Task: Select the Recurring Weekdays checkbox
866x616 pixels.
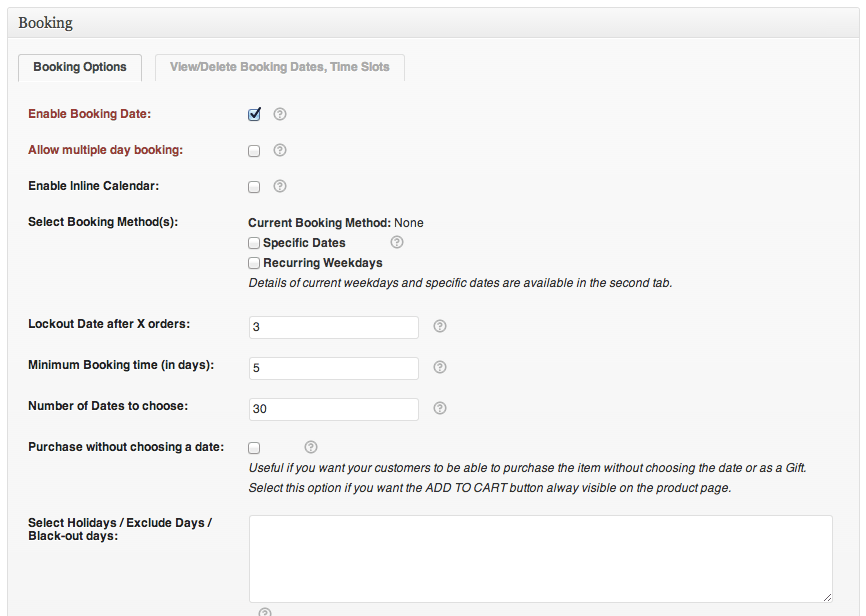Action: (x=254, y=263)
